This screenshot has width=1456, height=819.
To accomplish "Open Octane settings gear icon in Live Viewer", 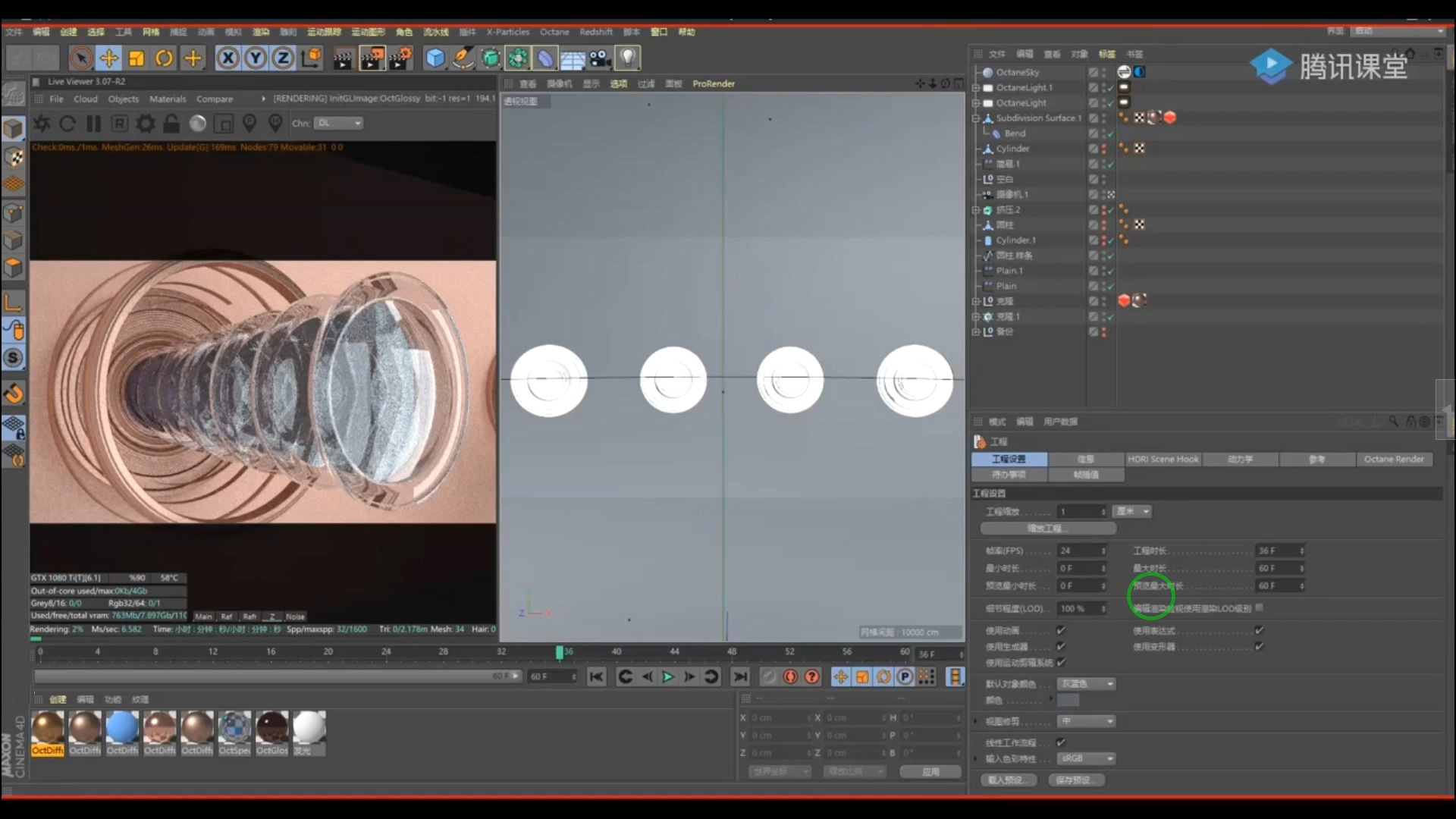I will (145, 124).
